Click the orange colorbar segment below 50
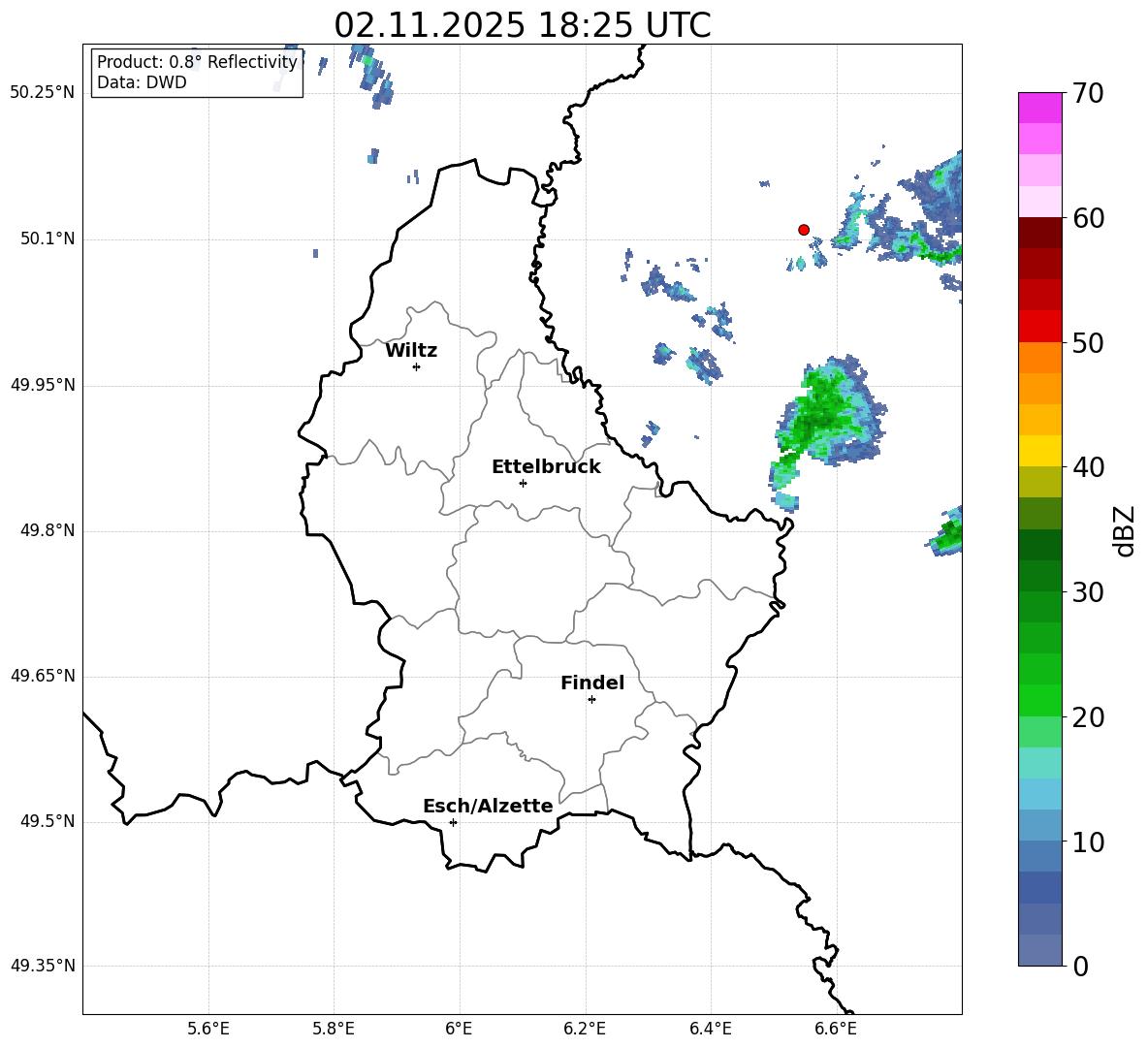Screen dimensions: 1148x1048 [1039, 358]
